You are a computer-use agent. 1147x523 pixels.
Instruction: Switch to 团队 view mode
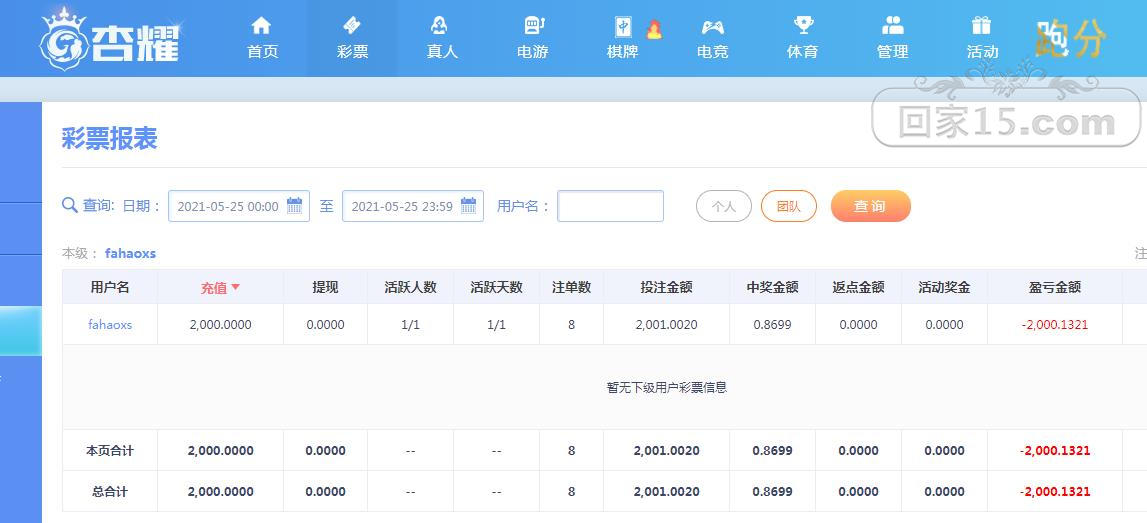789,206
